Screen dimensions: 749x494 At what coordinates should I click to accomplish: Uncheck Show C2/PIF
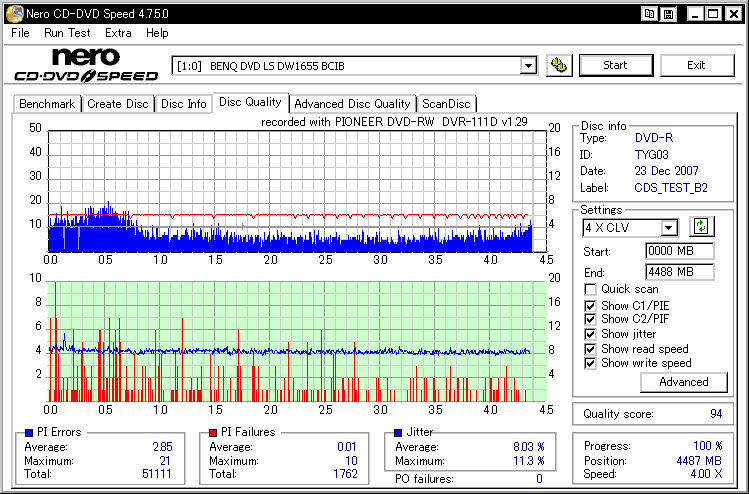point(590,319)
